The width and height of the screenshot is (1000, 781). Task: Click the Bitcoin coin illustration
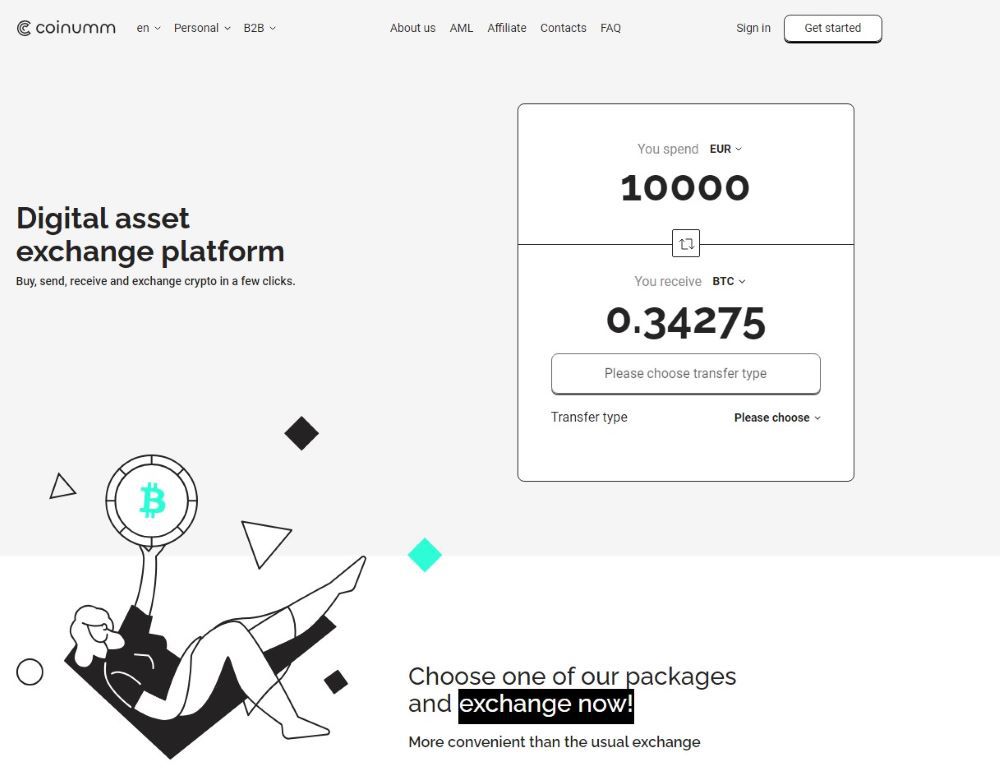tap(152, 500)
